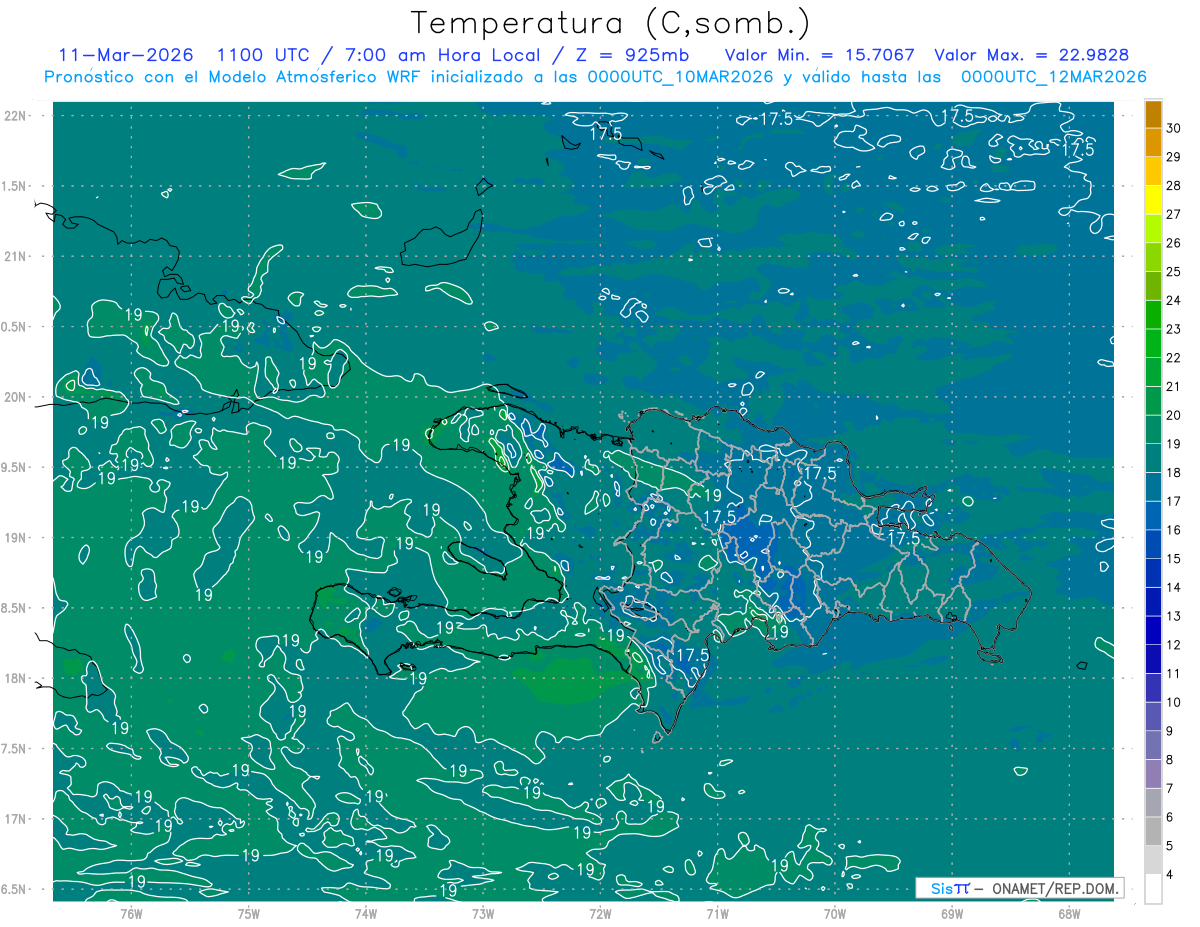The width and height of the screenshot is (1200, 927).
Task: Select the 'Z = 925mb' level text
Action: click(x=633, y=55)
